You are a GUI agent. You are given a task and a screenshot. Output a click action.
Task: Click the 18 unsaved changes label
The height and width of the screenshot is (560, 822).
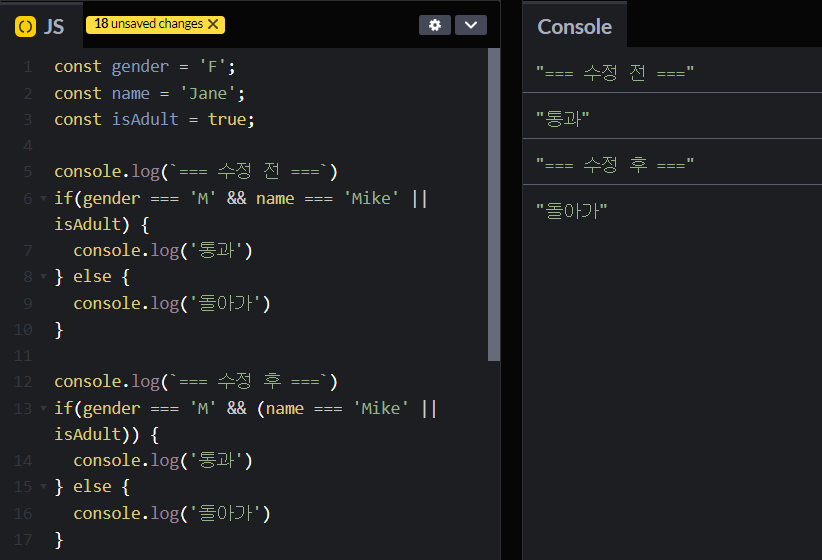(x=148, y=24)
